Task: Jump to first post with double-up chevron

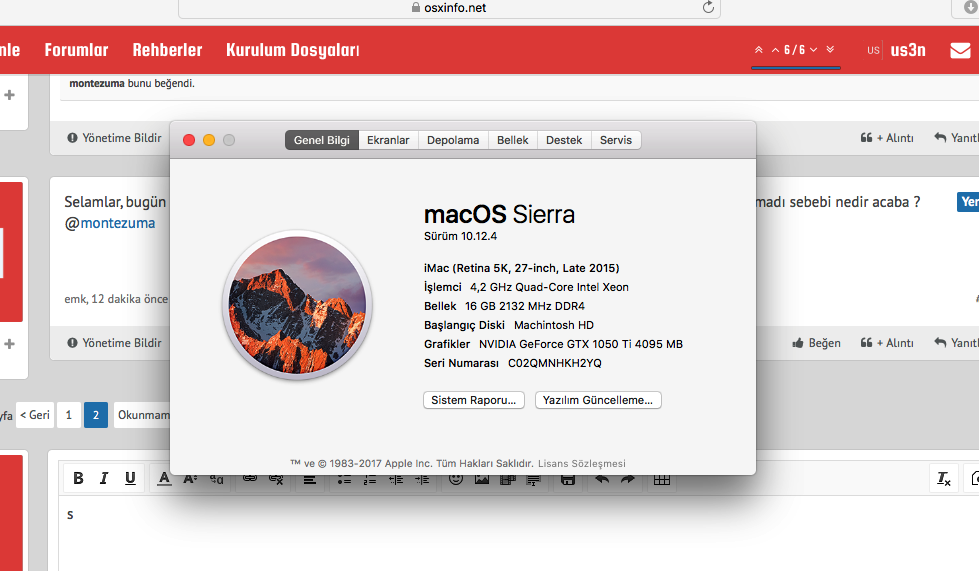Action: coord(758,50)
